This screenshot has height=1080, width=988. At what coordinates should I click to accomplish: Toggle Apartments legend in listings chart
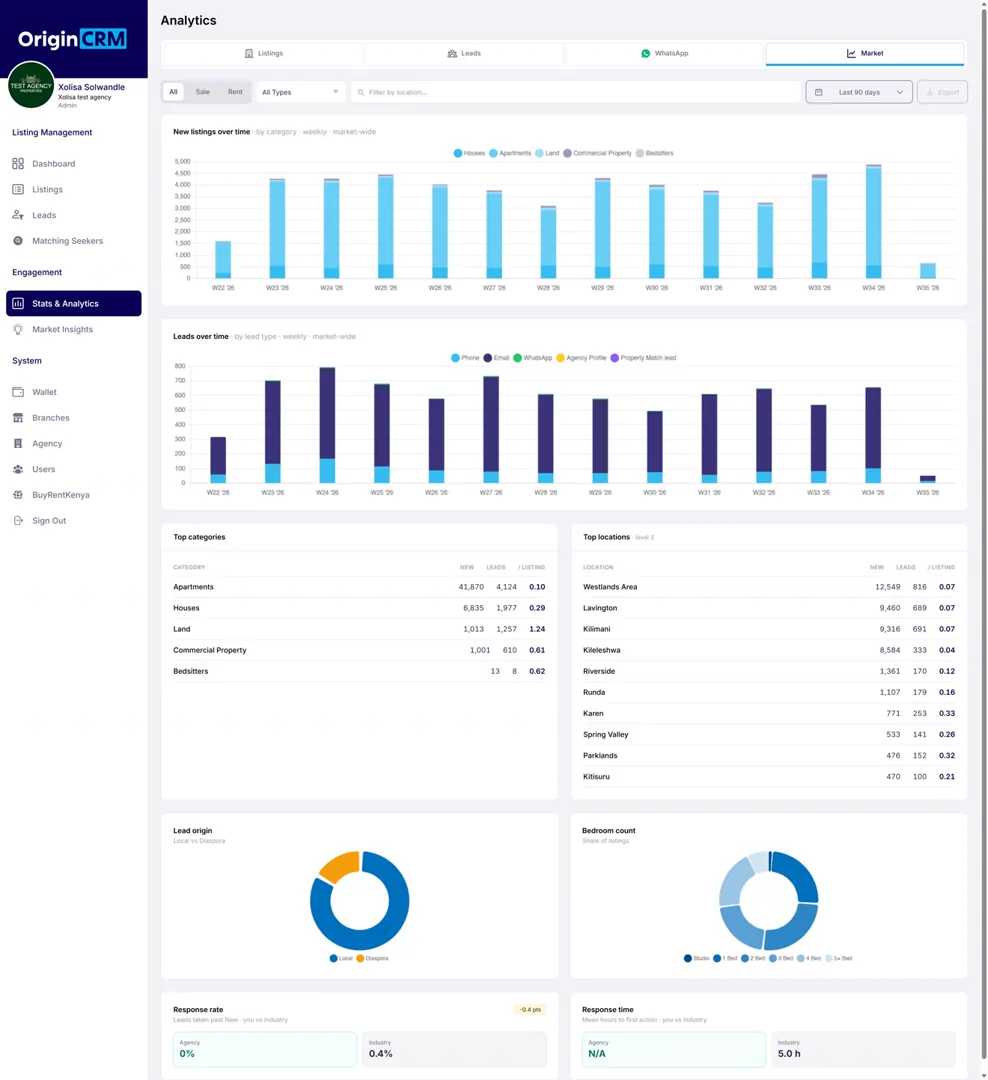point(510,154)
